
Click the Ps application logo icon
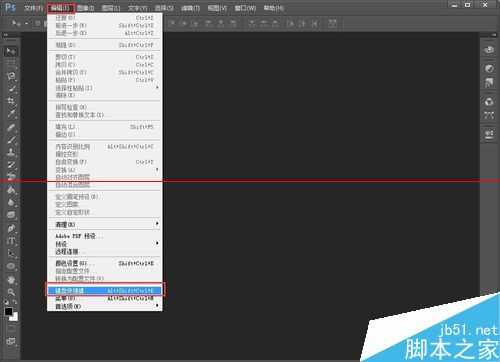pyautogui.click(x=10, y=7)
